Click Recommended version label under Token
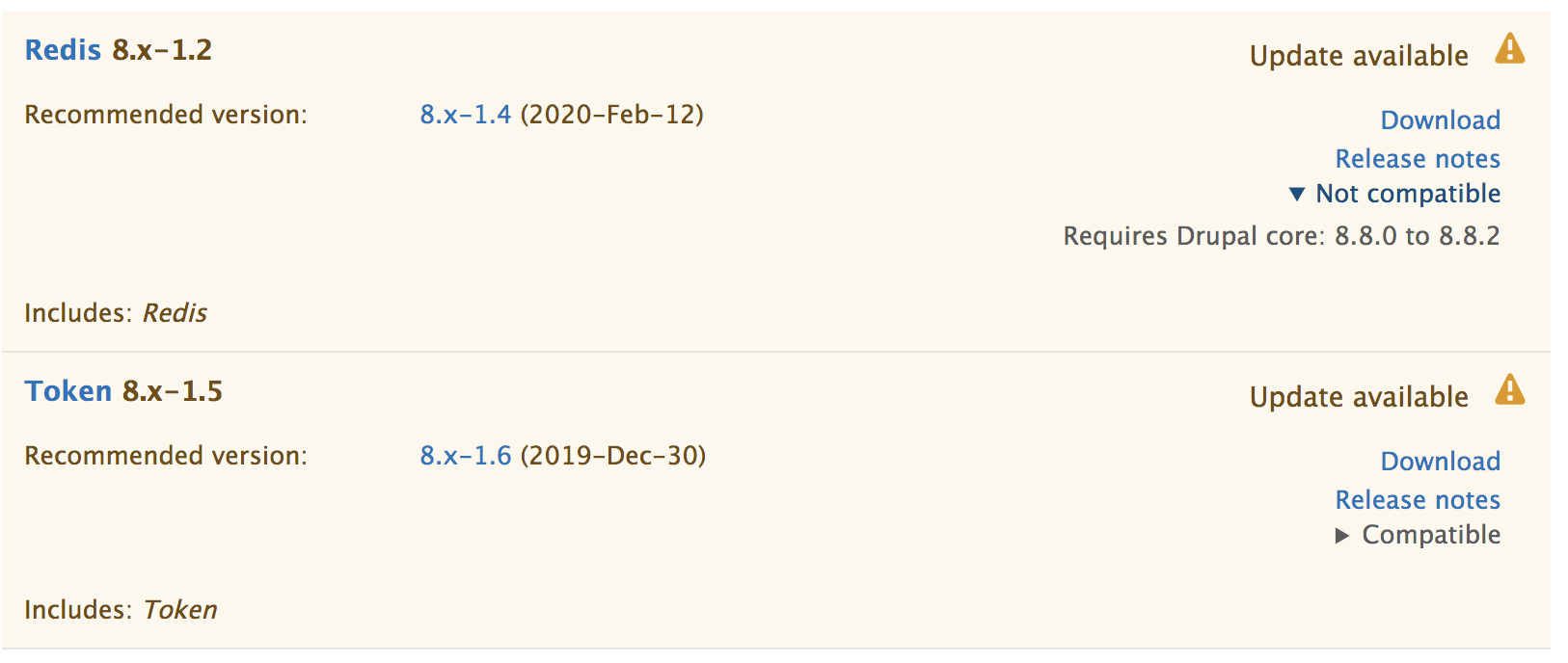The image size is (1568, 663). 166,456
